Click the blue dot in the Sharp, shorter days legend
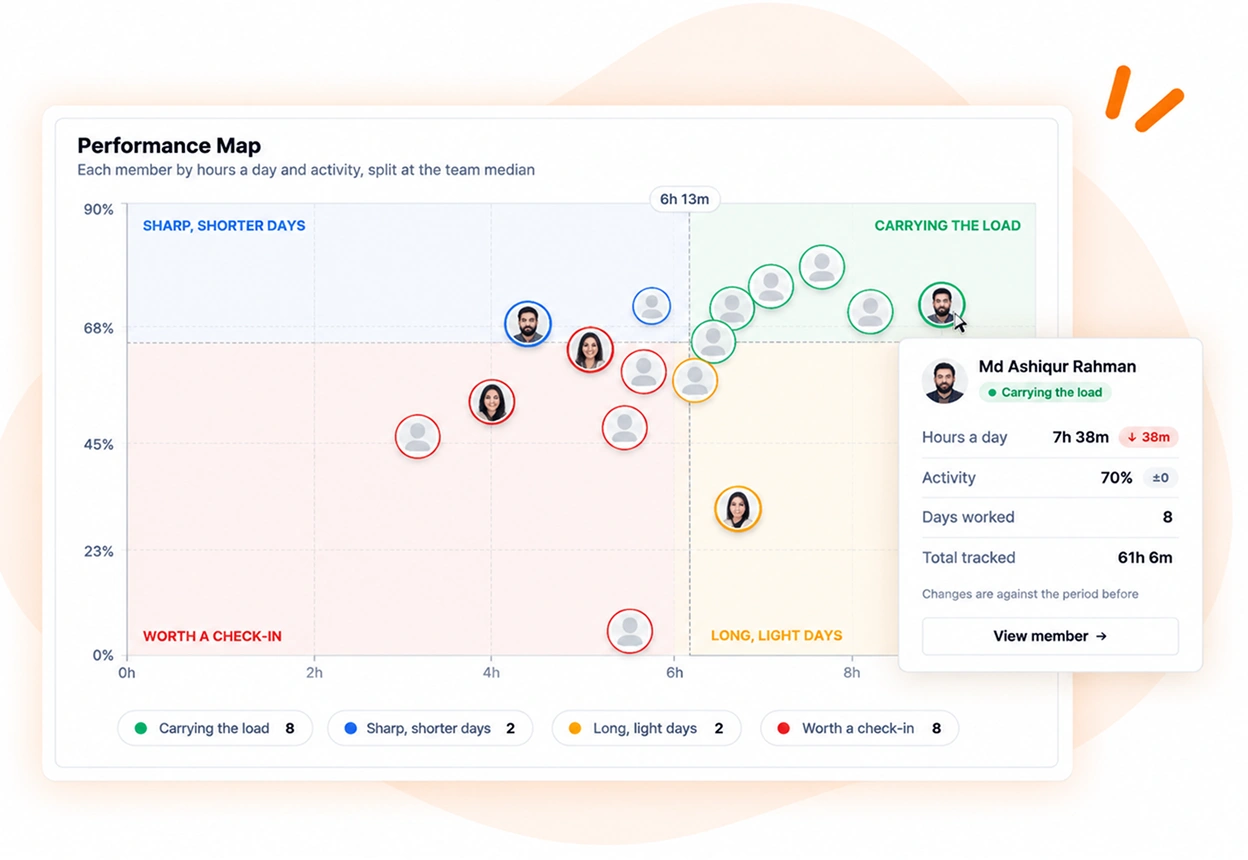1248x860 pixels. 350,728
